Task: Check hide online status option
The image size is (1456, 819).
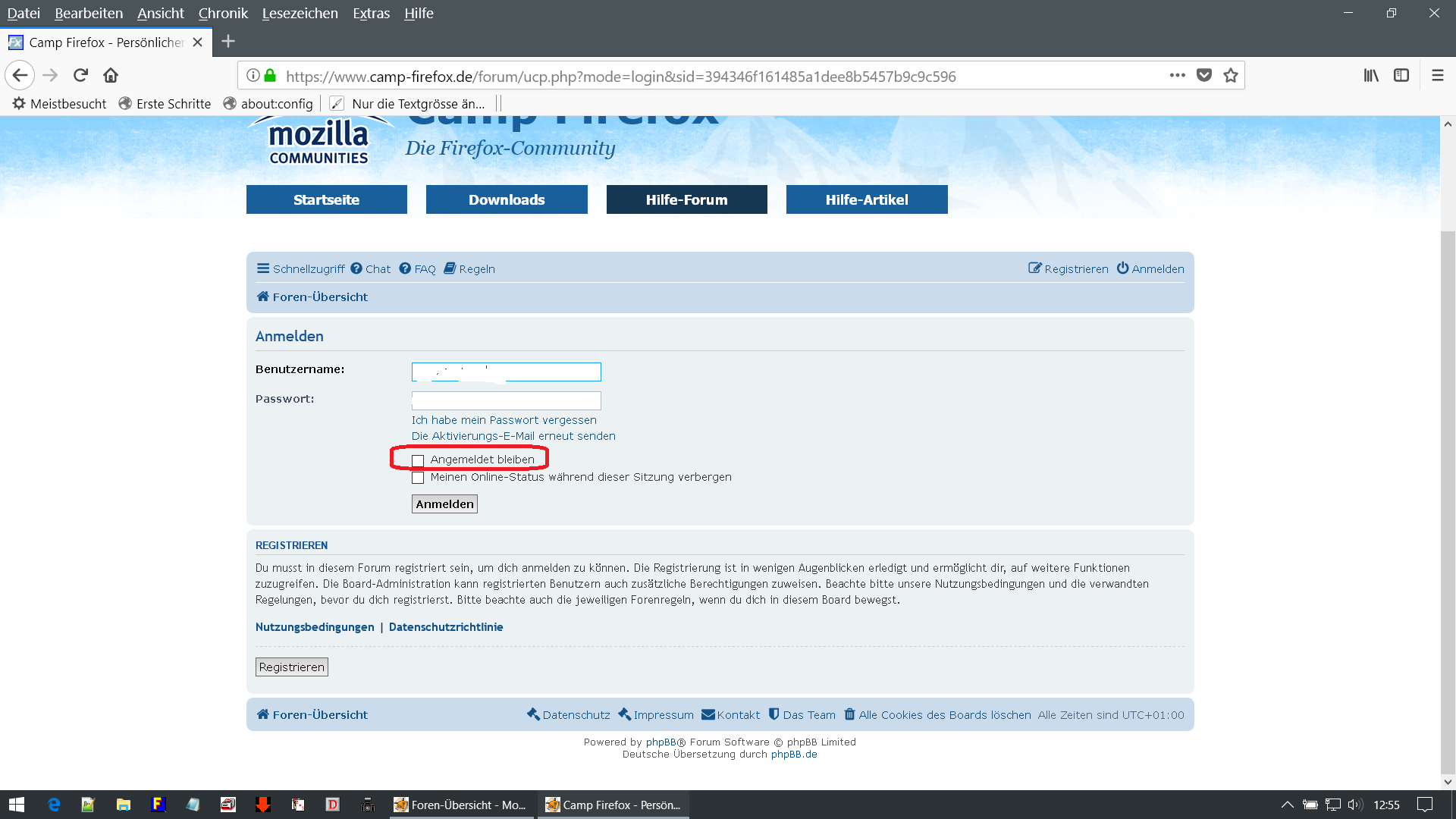Action: coord(418,478)
